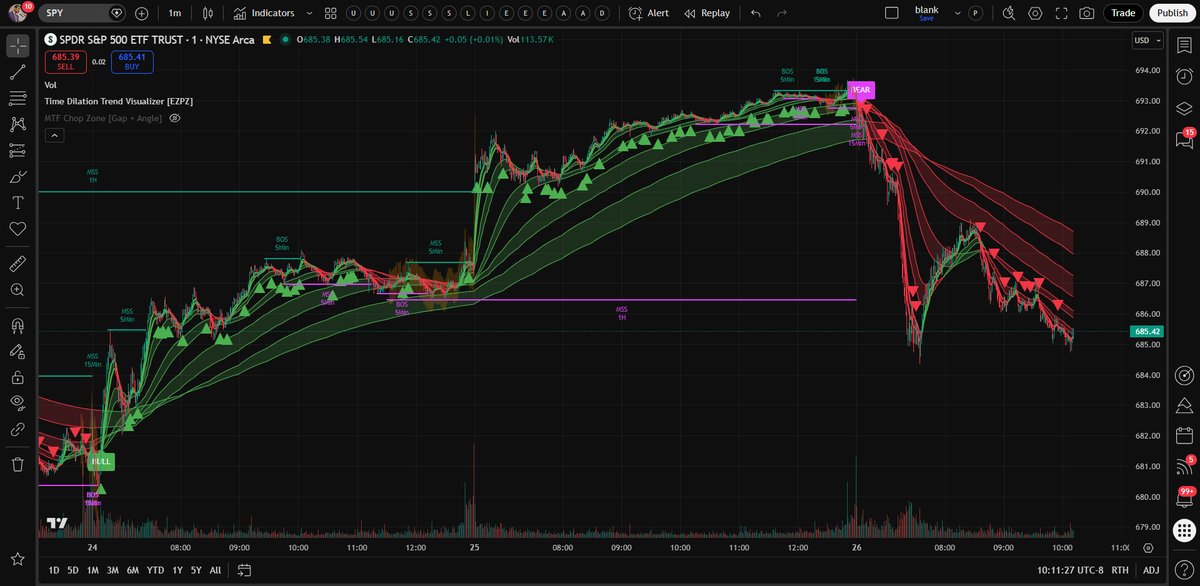Viewport: 1200px width, 586px height.
Task: Open the watchlist panel icon
Action: pos(1185,46)
